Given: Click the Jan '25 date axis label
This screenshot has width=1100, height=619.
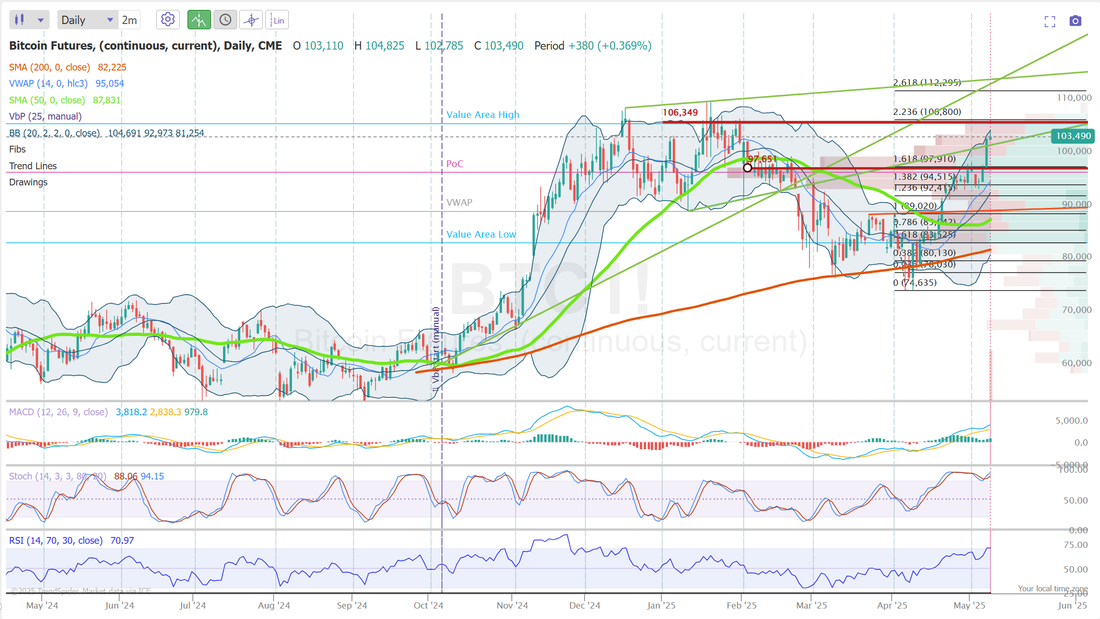Looking at the screenshot, I should click(661, 605).
